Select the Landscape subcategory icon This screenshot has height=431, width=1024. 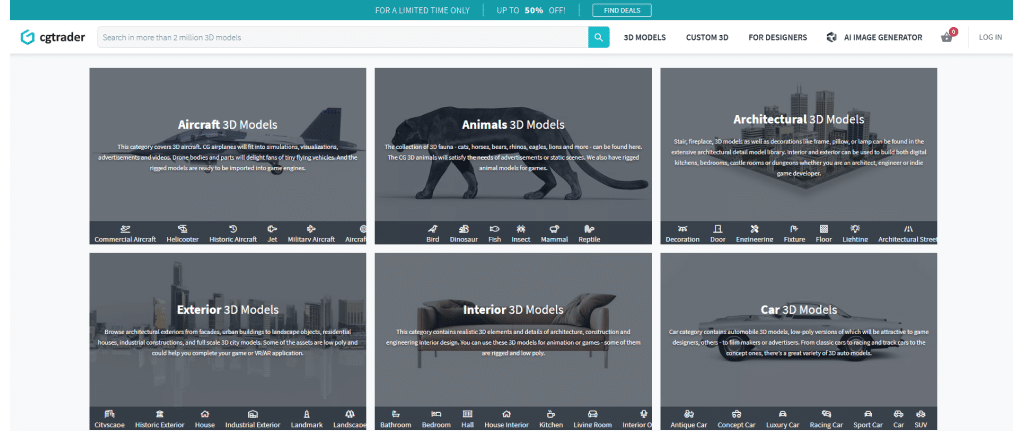350,415
